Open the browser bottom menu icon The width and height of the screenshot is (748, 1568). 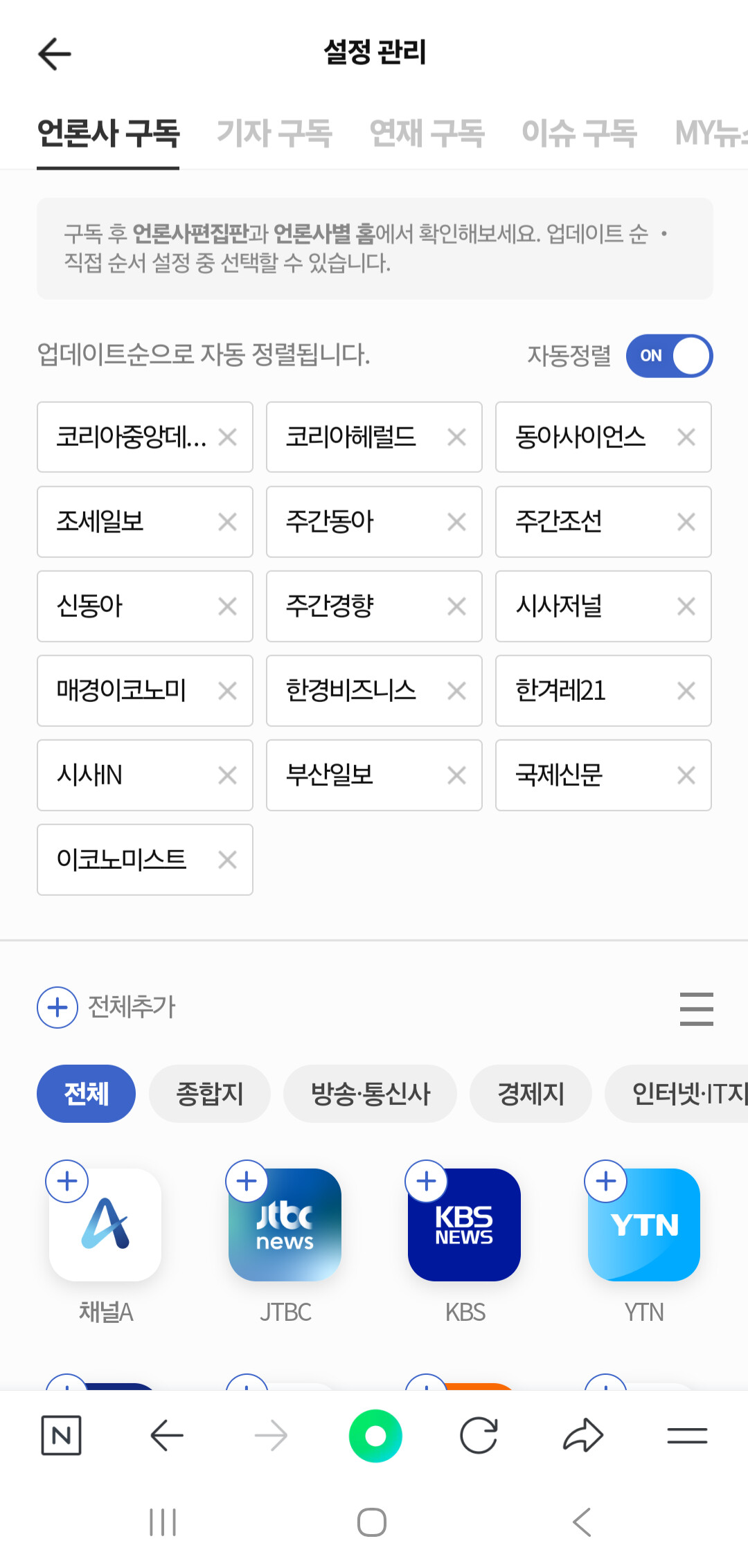click(x=687, y=1436)
